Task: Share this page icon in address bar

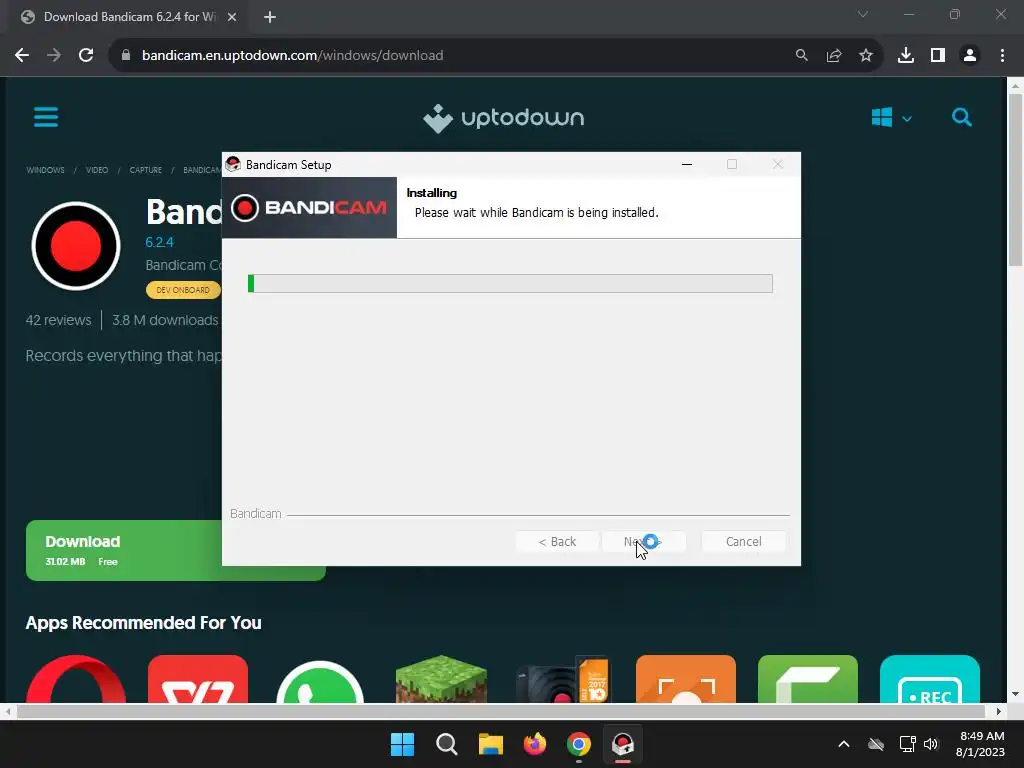Action: [x=833, y=56]
